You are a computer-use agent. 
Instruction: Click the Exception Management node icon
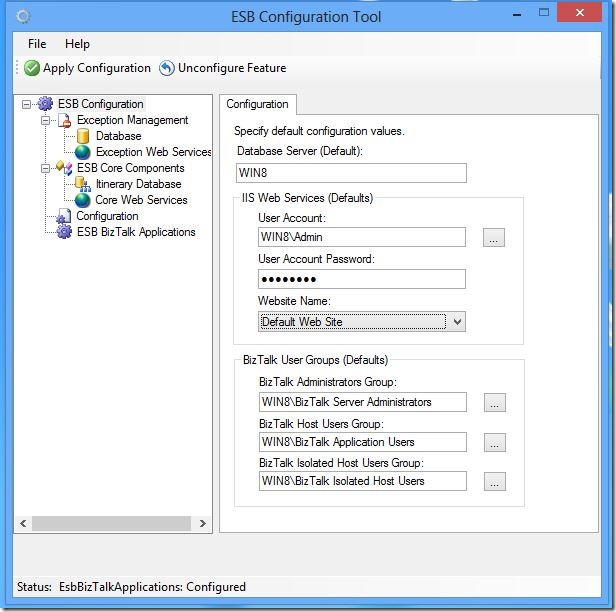click(x=64, y=120)
